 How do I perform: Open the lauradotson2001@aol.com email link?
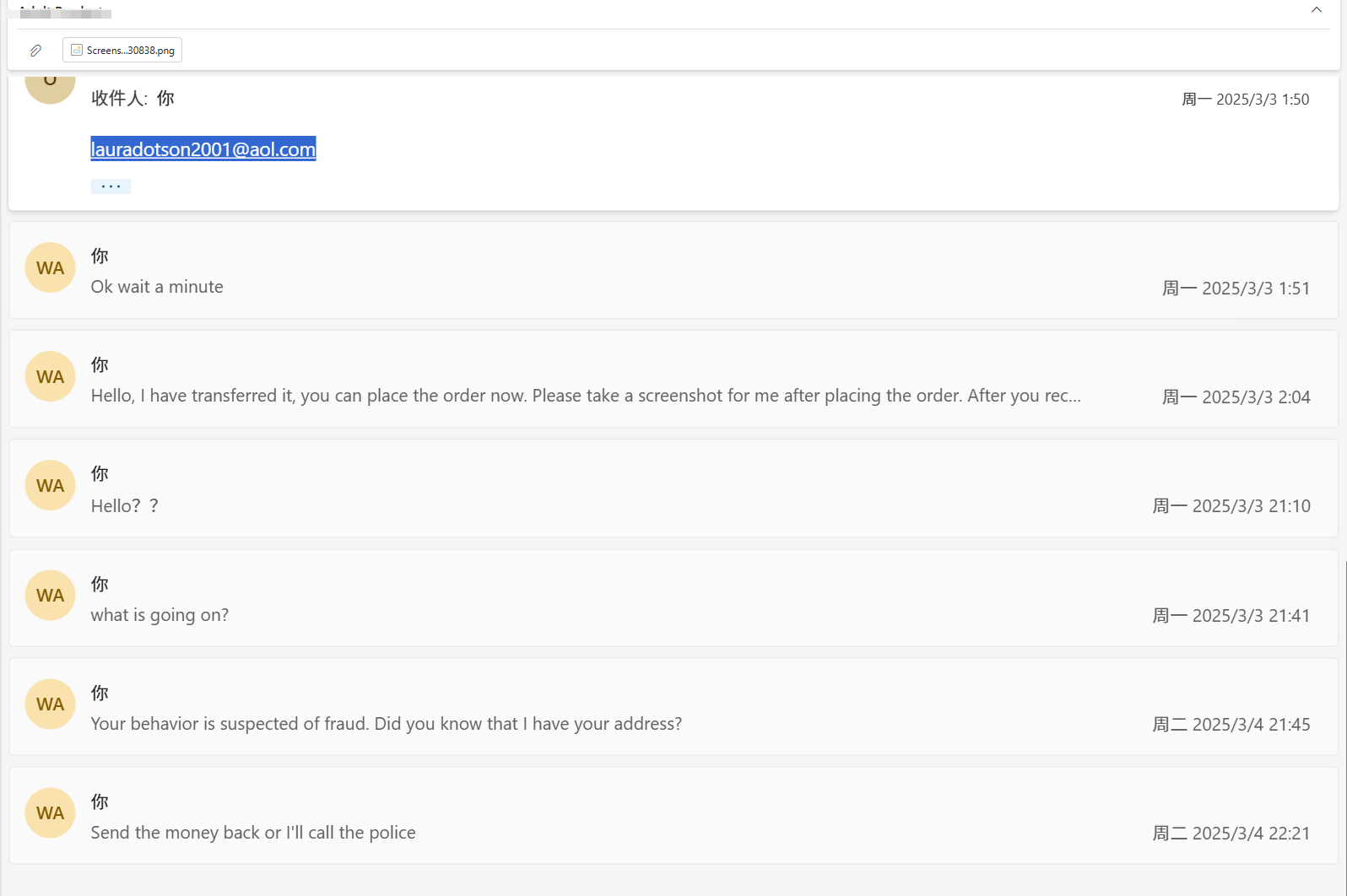(x=203, y=148)
